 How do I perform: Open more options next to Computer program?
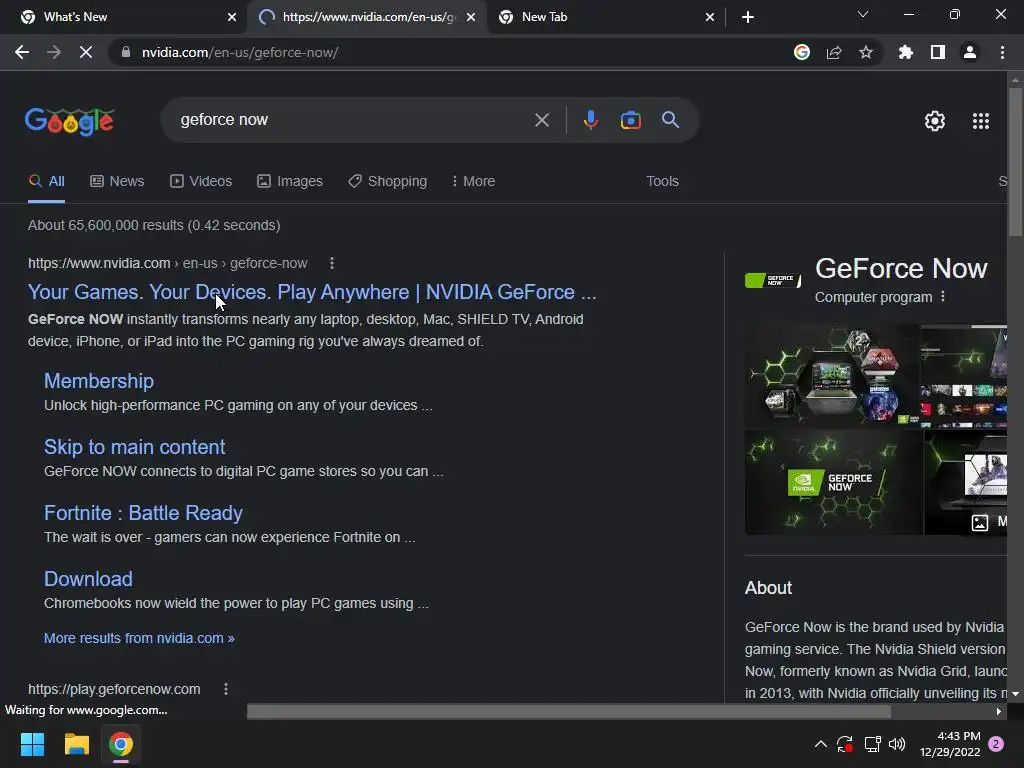click(x=942, y=296)
